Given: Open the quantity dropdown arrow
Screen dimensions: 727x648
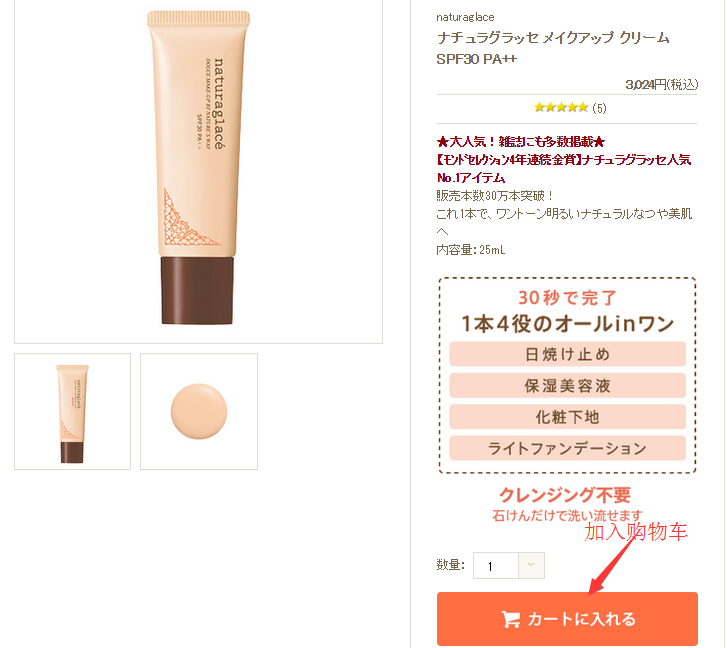Looking at the screenshot, I should tap(531, 565).
